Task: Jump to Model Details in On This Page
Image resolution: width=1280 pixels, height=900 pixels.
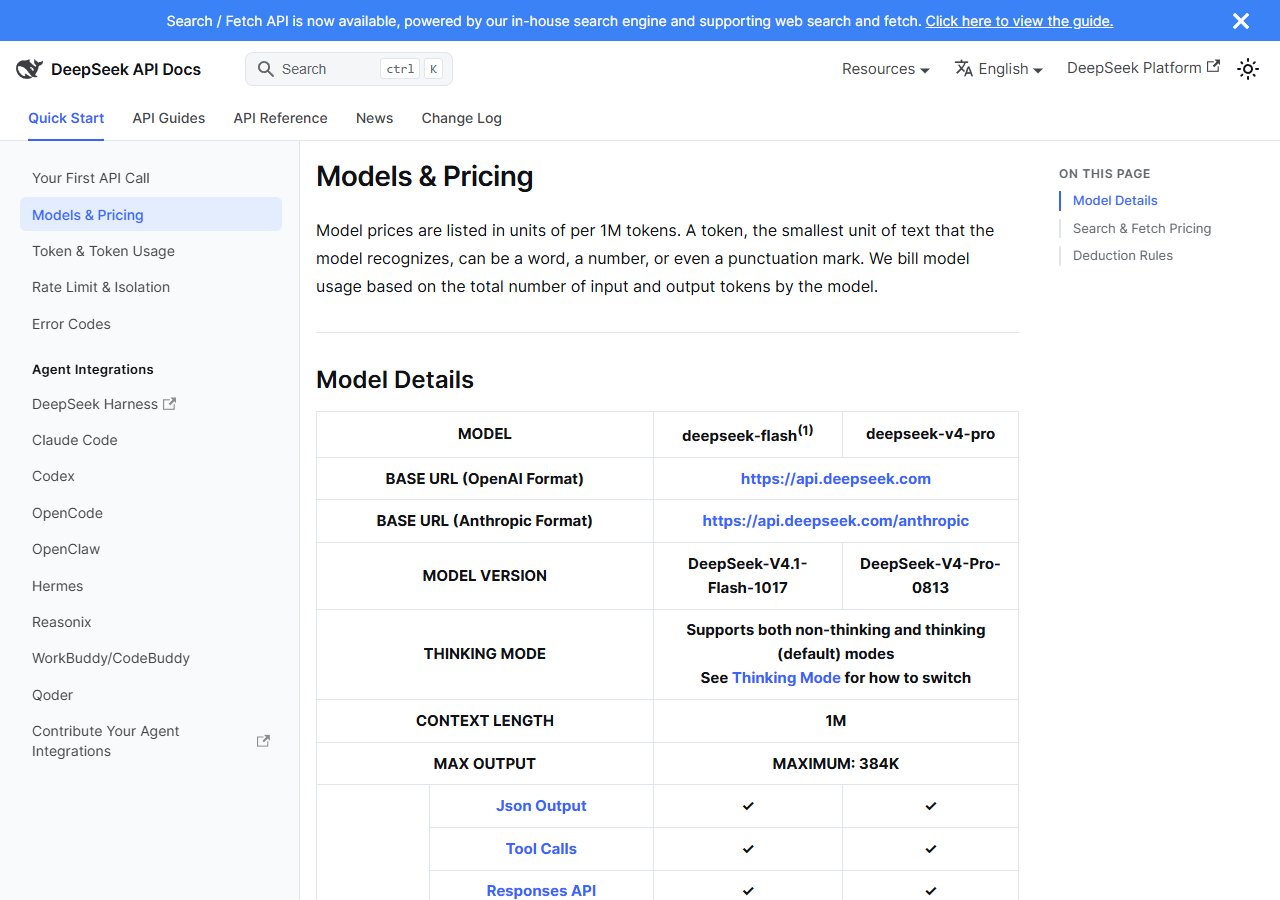Action: 1115,200
